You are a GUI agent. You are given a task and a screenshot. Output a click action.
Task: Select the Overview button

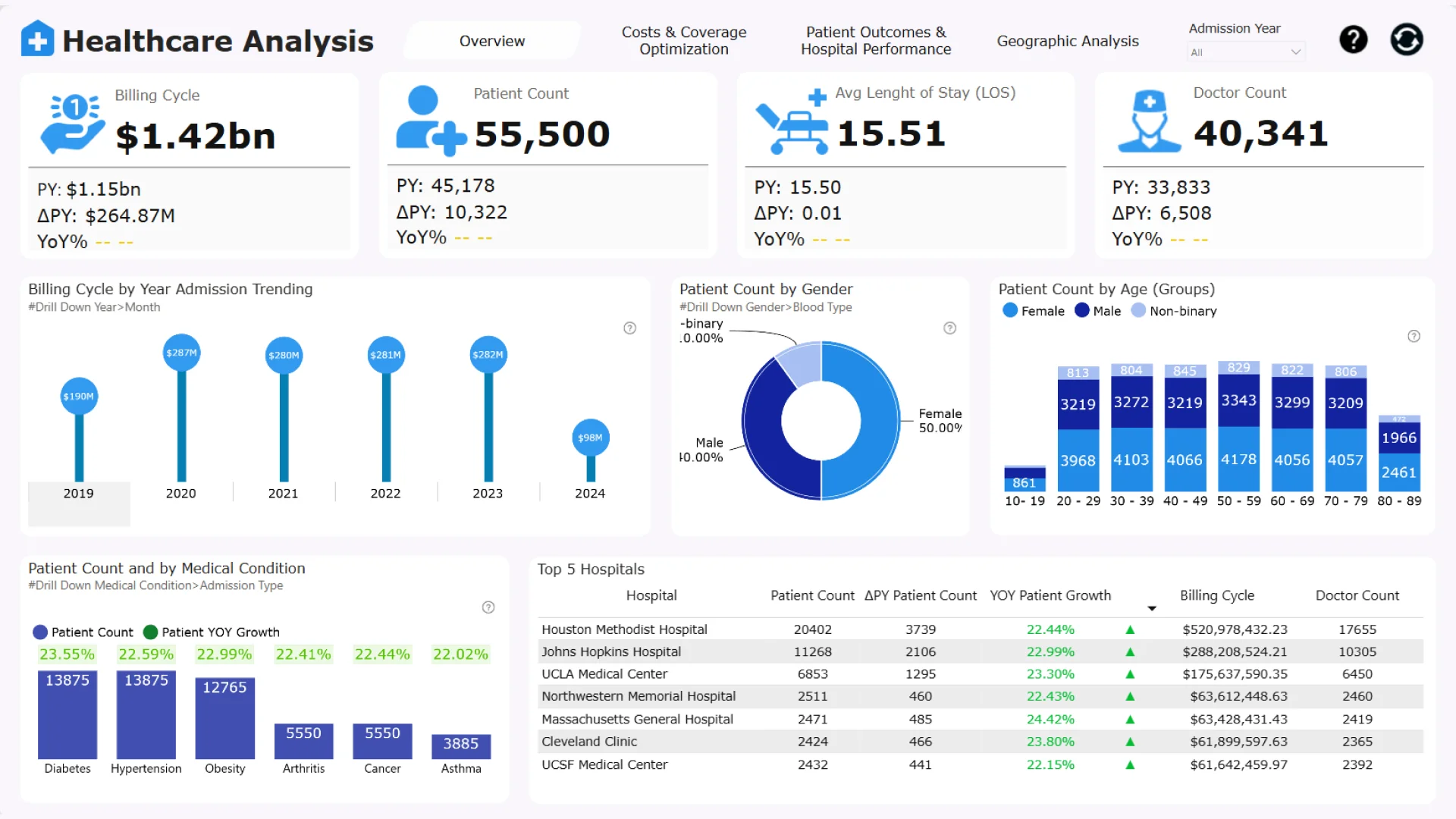[491, 41]
